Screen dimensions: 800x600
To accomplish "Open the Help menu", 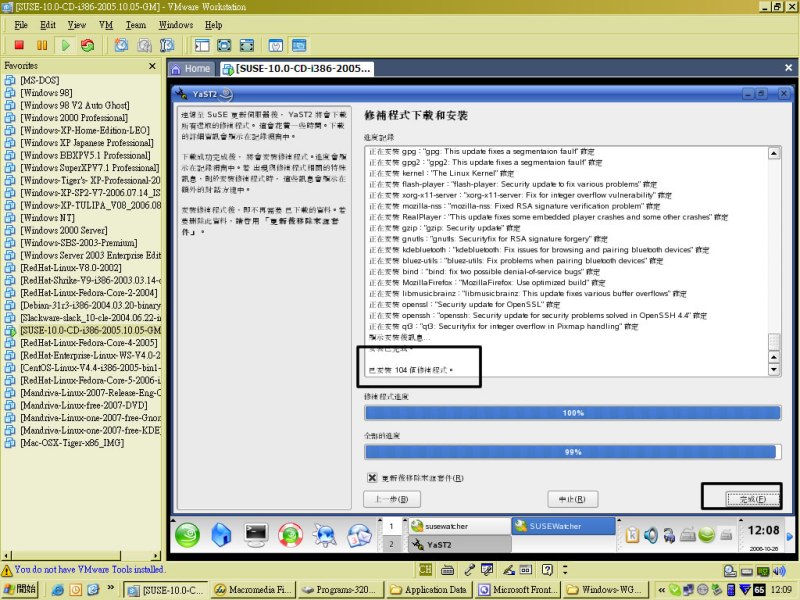I will (213, 25).
